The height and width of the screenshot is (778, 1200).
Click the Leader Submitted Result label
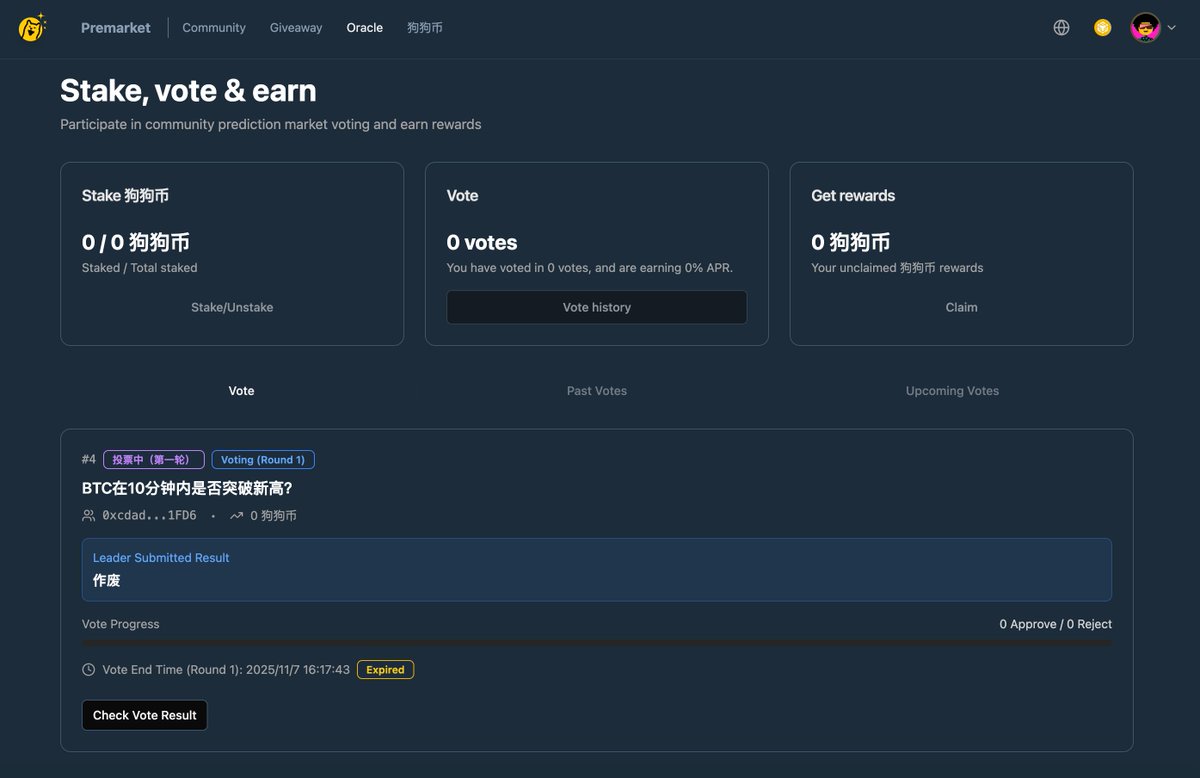tap(161, 558)
